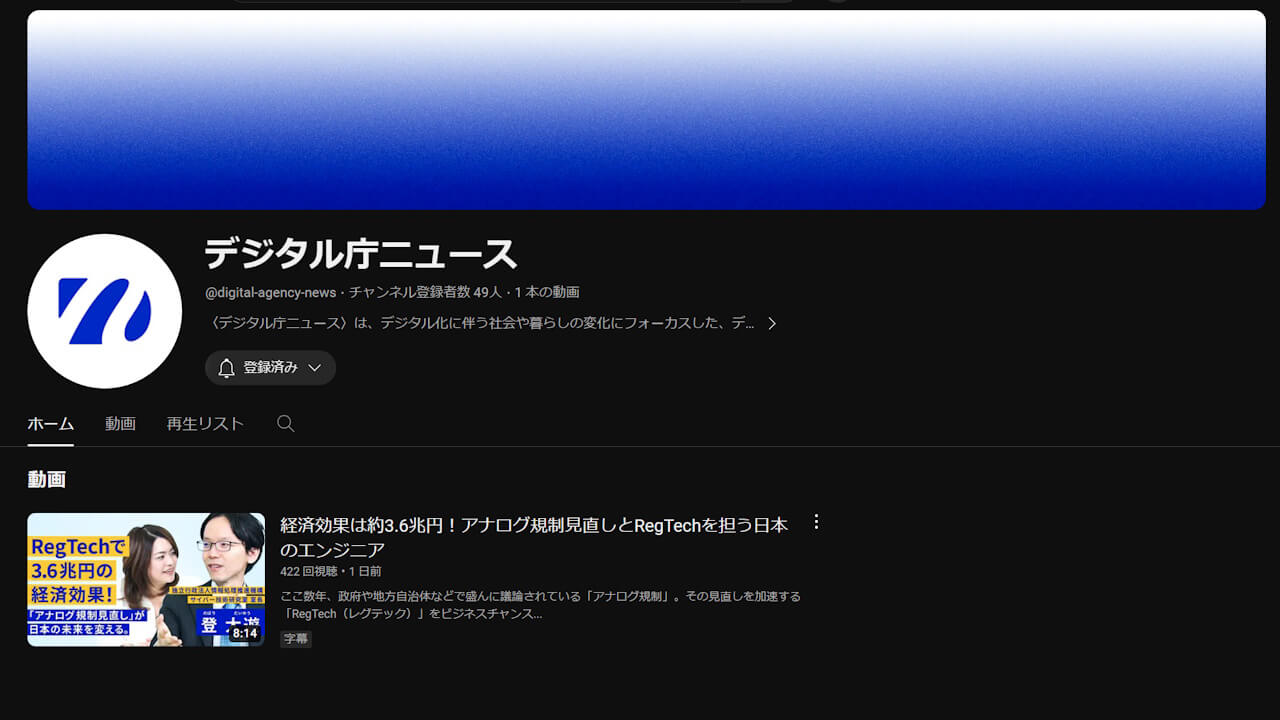Open channel search magnifier icon

click(x=286, y=424)
